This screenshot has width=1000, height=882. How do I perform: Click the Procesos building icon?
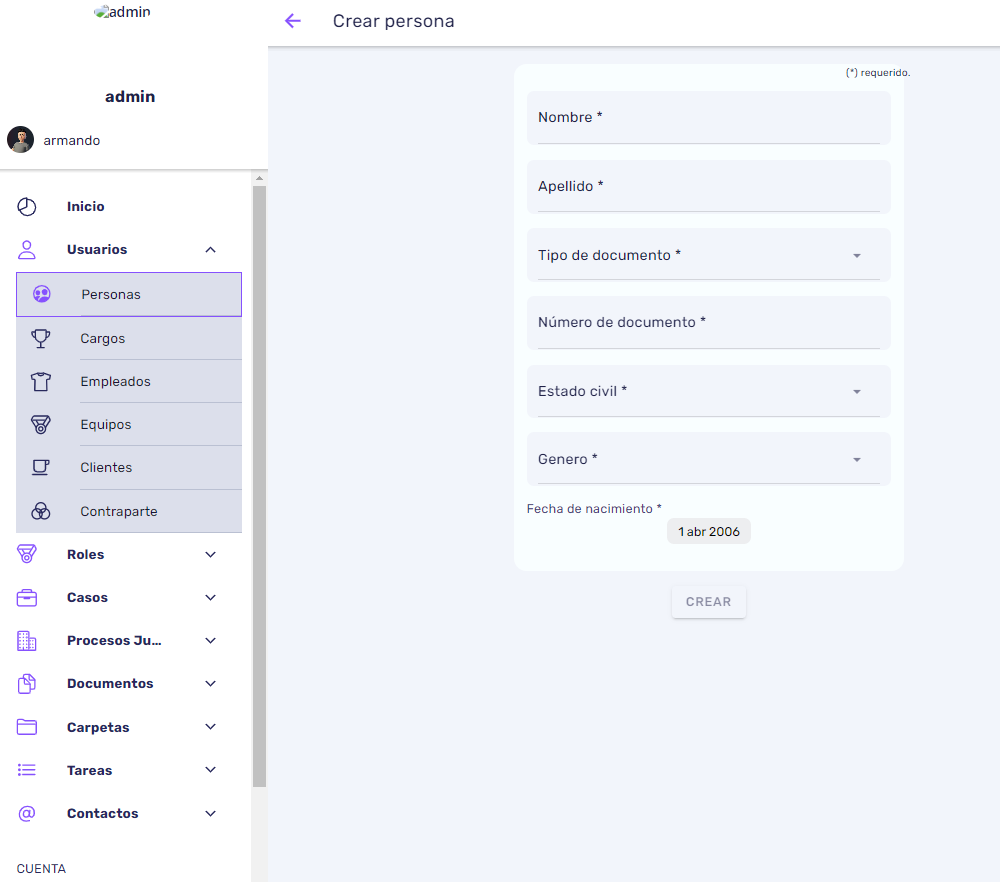pyautogui.click(x=27, y=640)
